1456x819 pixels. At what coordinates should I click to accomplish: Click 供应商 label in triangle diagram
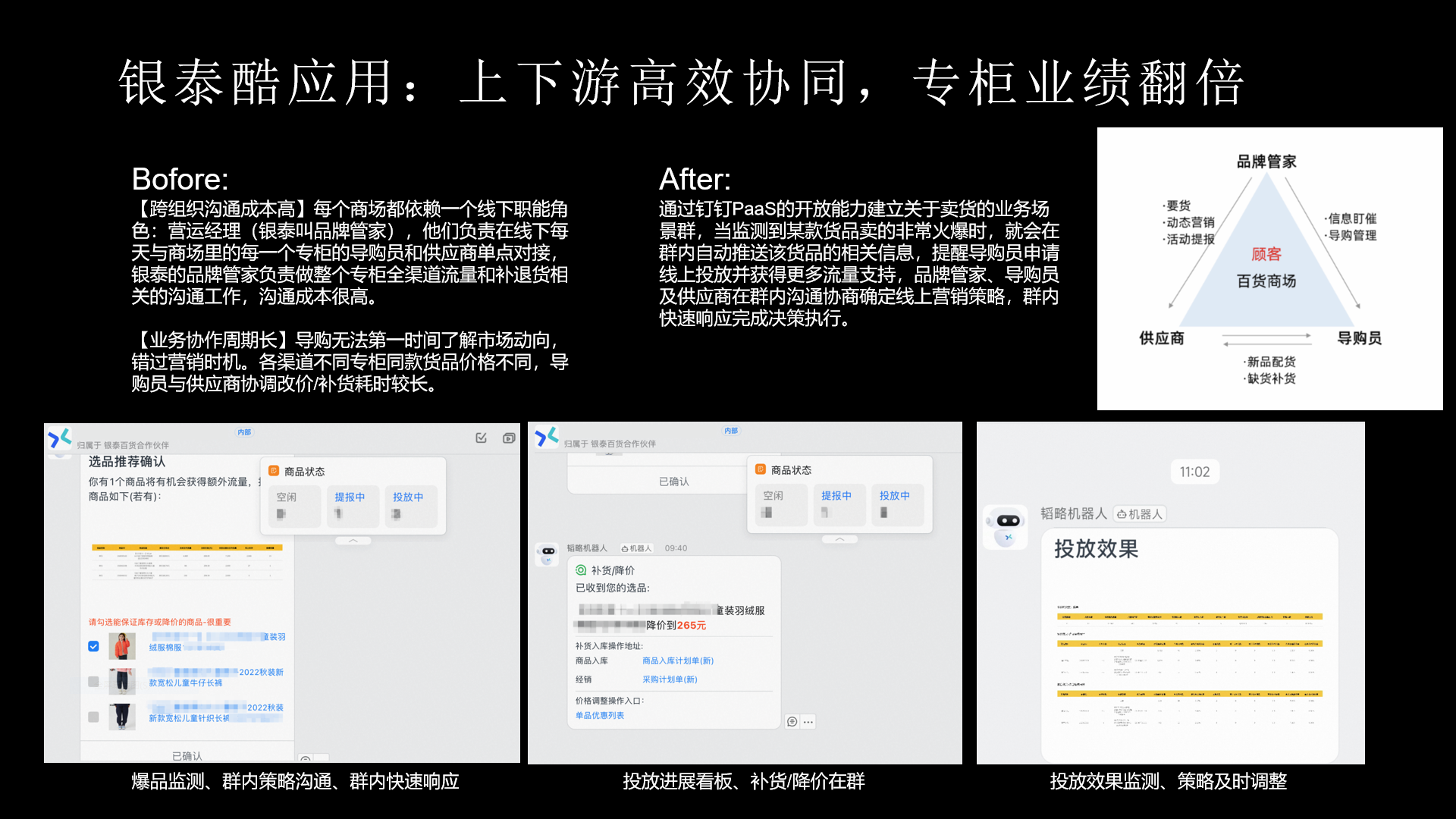(1162, 338)
